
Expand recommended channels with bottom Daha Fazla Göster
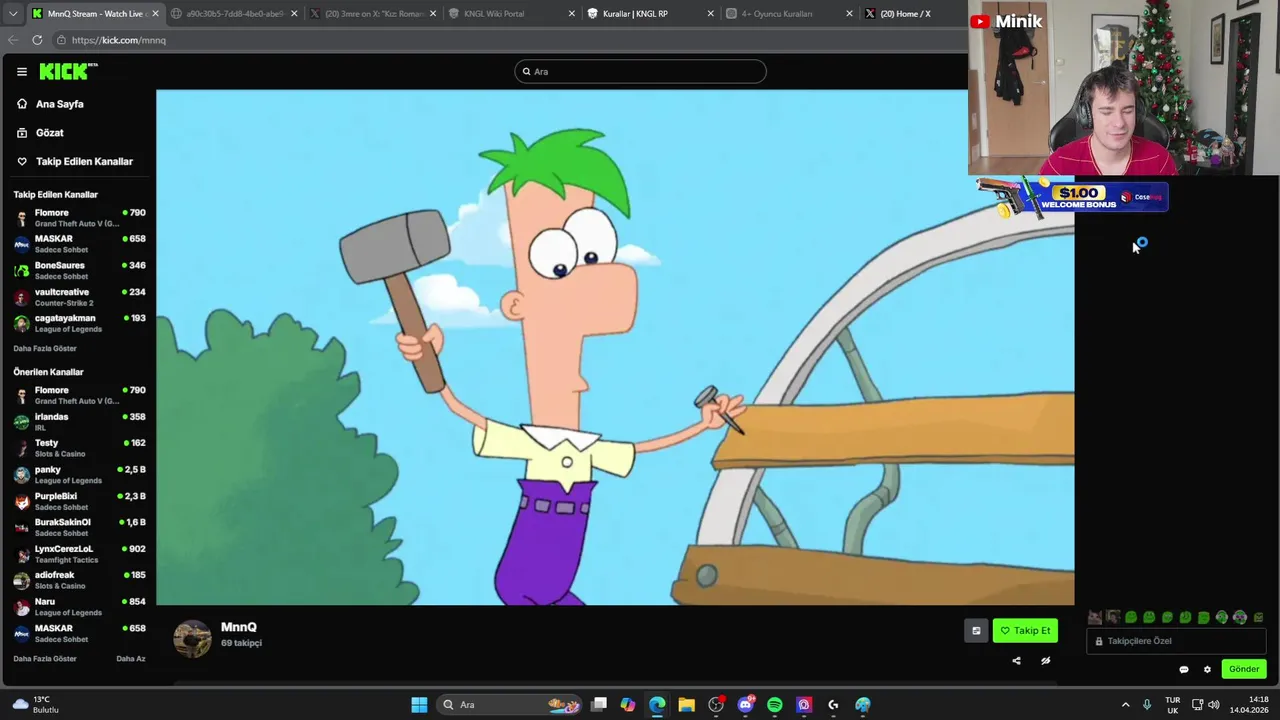coord(45,659)
